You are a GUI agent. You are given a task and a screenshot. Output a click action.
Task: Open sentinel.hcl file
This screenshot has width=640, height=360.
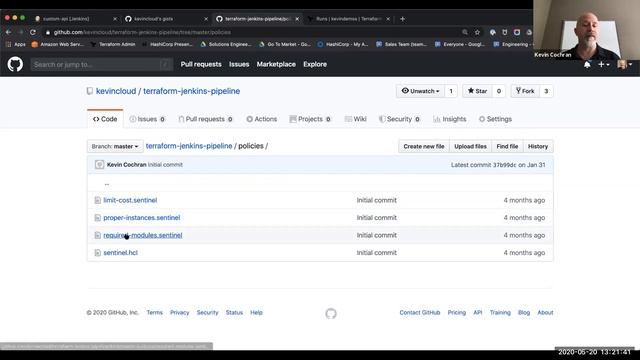120,253
